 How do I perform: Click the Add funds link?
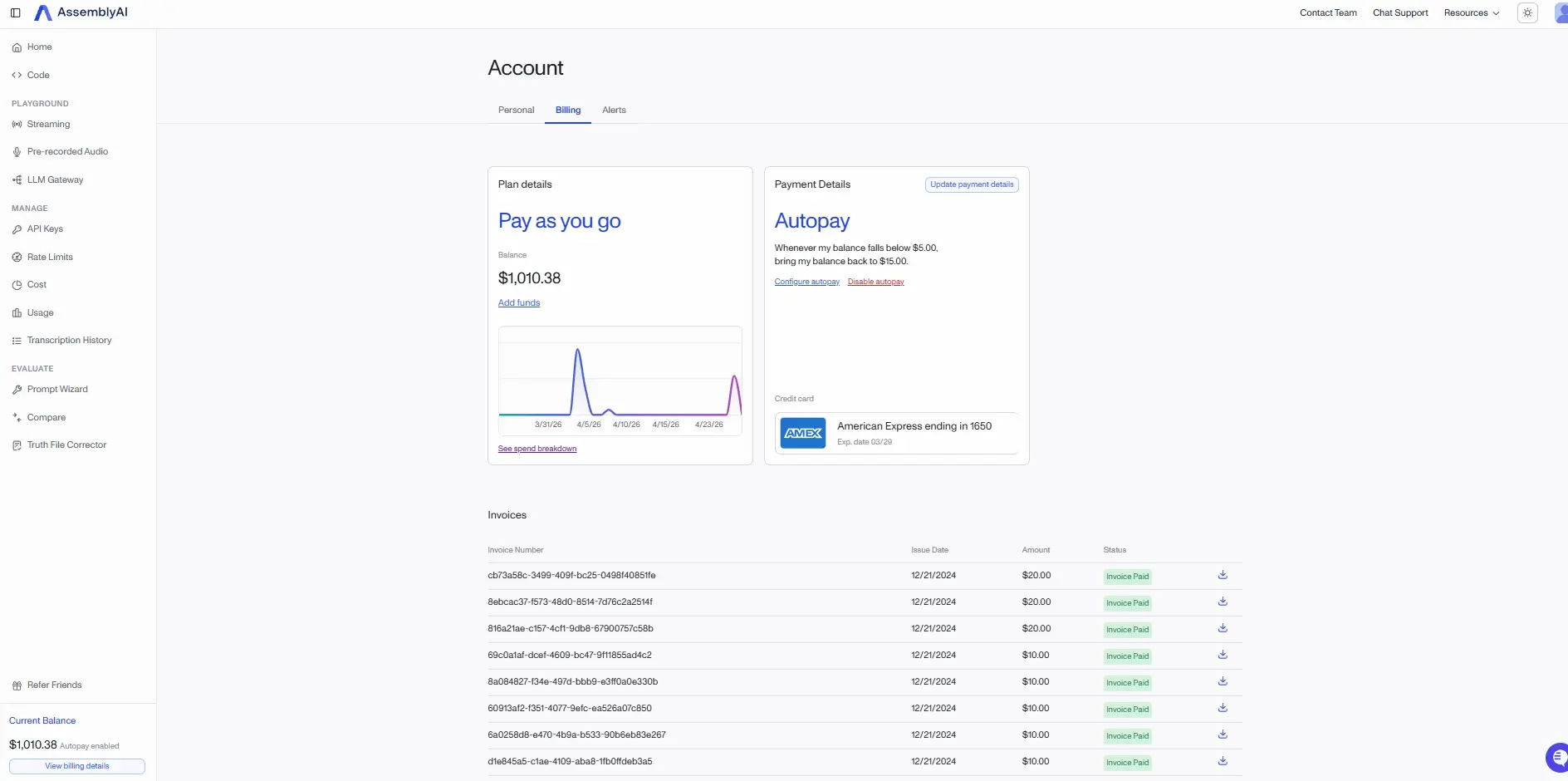click(519, 303)
